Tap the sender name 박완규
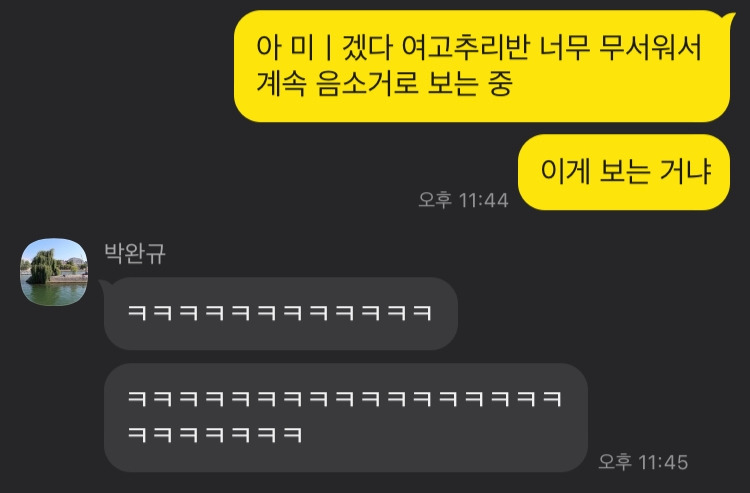The image size is (750, 493). [135, 253]
